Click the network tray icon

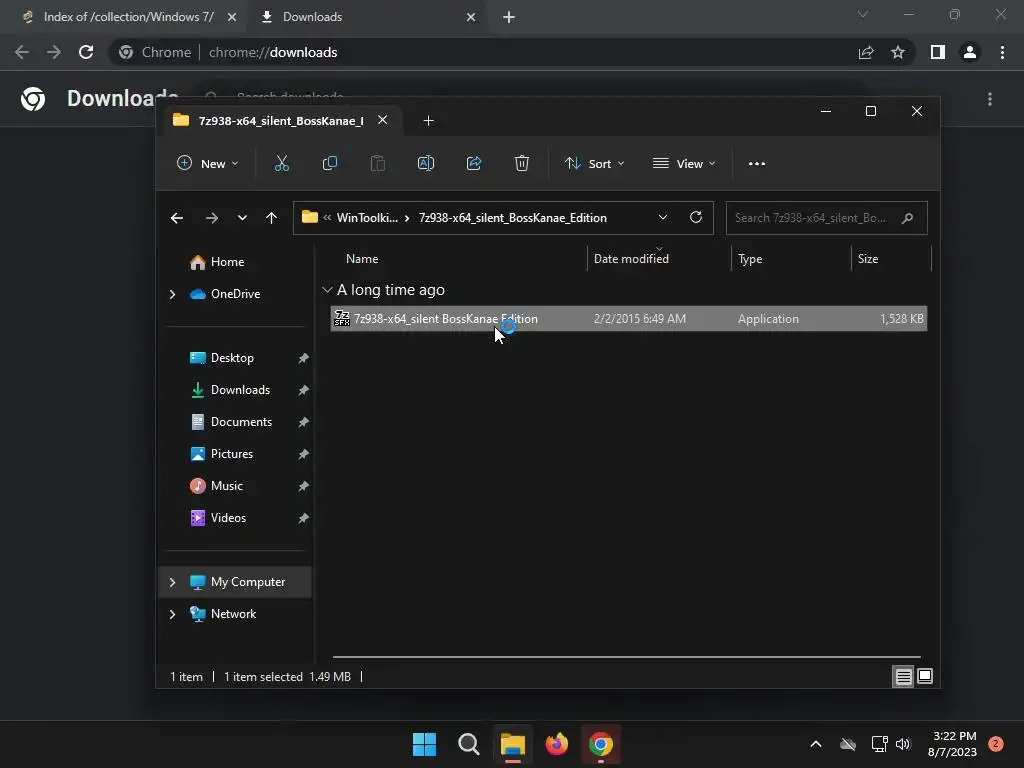click(x=879, y=744)
